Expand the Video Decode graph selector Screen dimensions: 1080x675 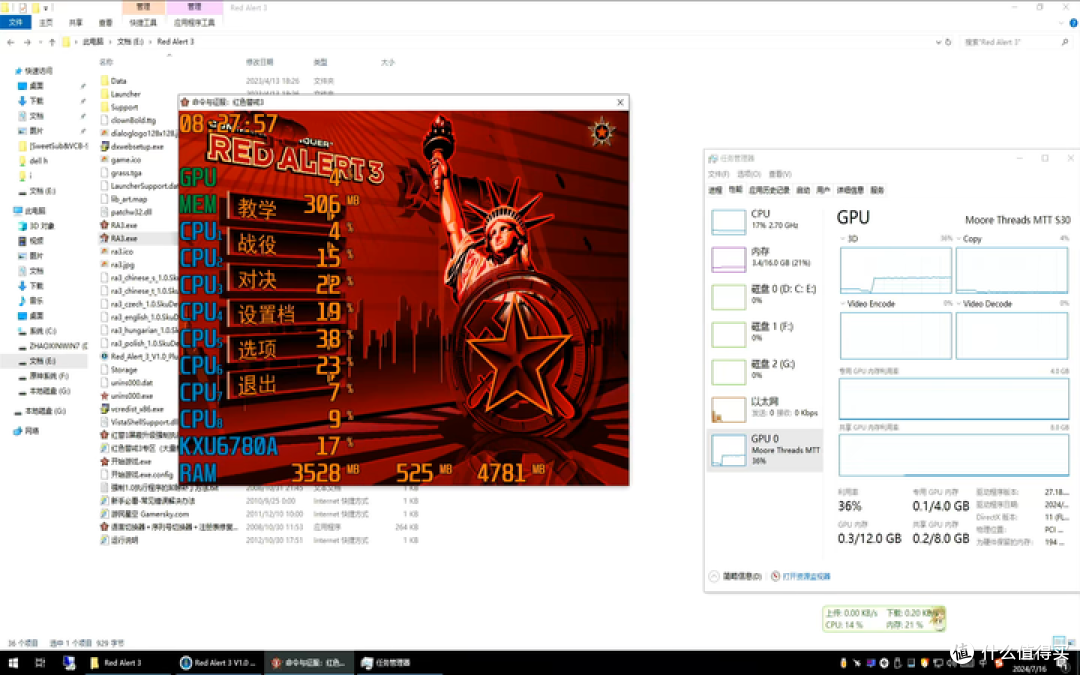pos(959,304)
